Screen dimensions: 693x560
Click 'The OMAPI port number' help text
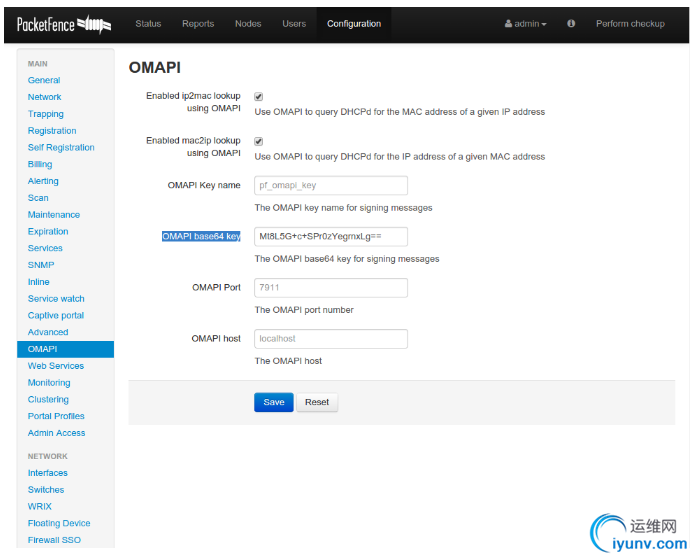coord(304,310)
